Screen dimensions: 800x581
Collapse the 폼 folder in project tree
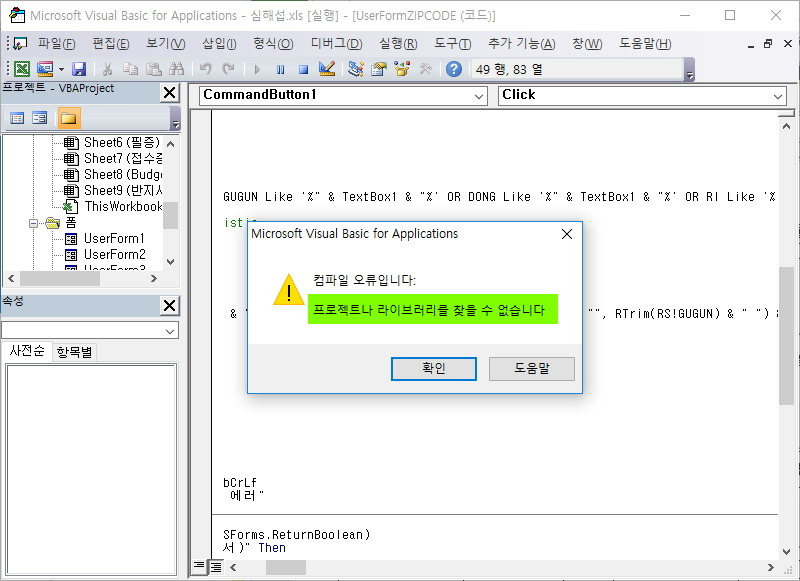point(34,223)
